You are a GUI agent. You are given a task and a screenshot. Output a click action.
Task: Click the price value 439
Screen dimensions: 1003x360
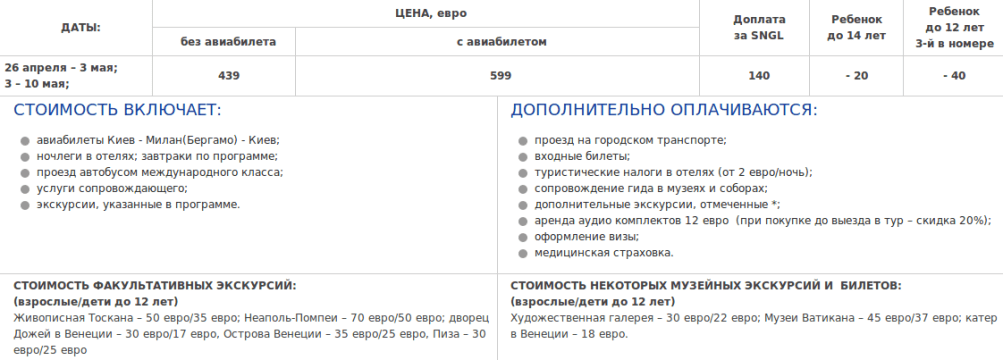pos(228,75)
